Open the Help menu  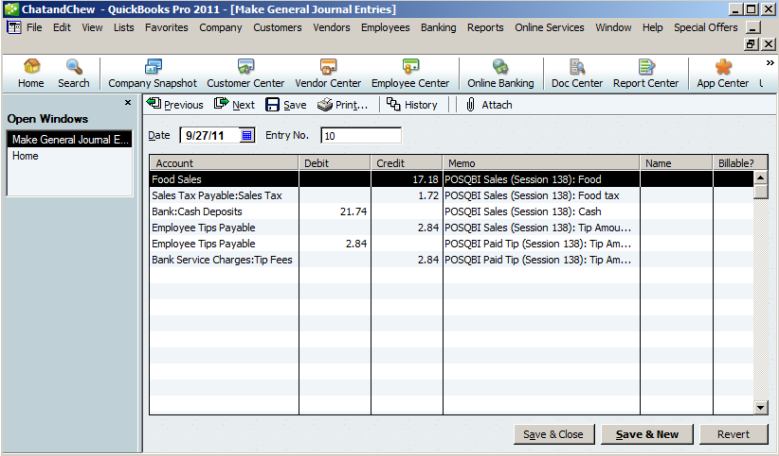click(x=652, y=27)
